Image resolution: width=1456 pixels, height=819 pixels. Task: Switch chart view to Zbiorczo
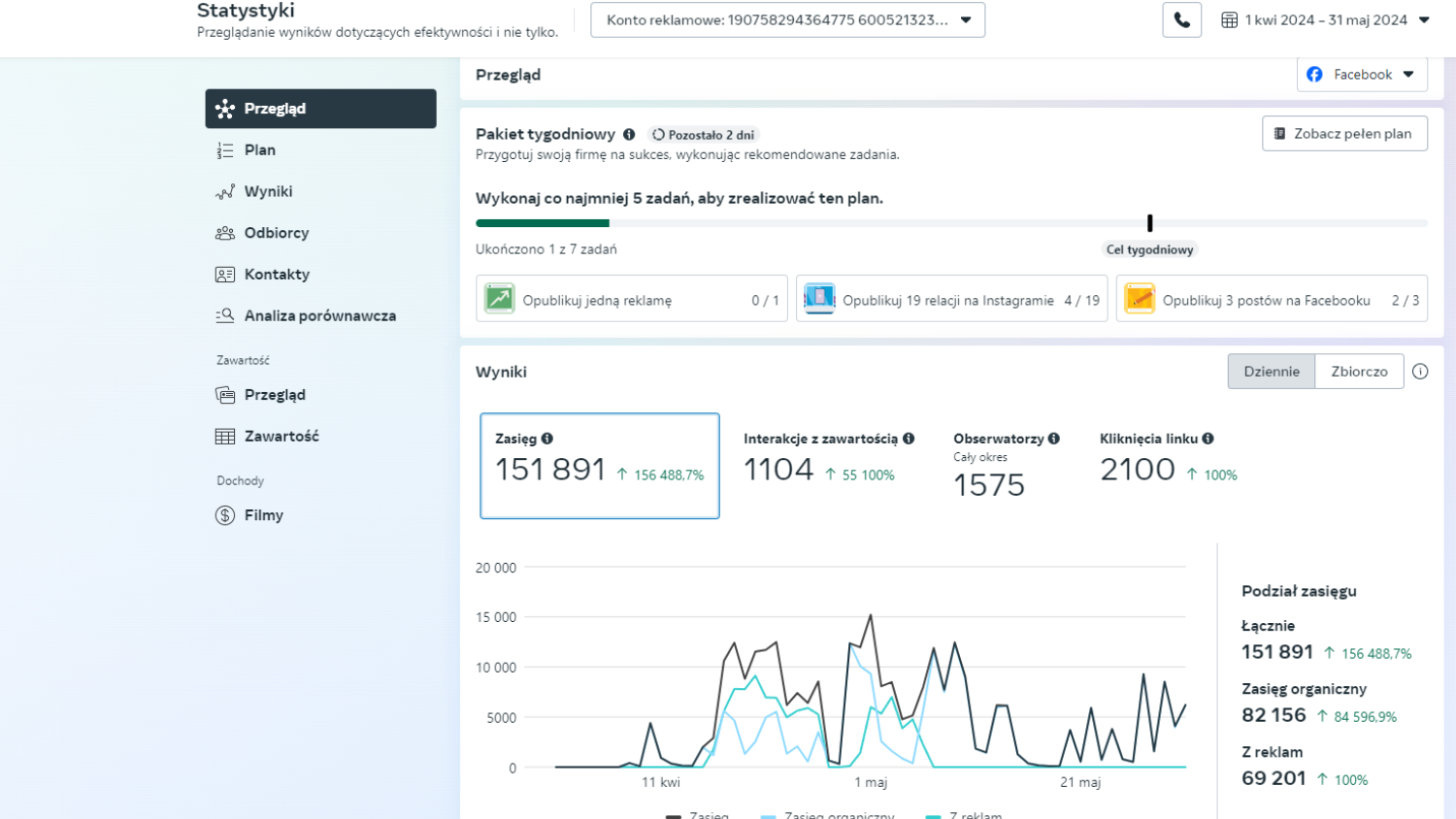click(1359, 372)
